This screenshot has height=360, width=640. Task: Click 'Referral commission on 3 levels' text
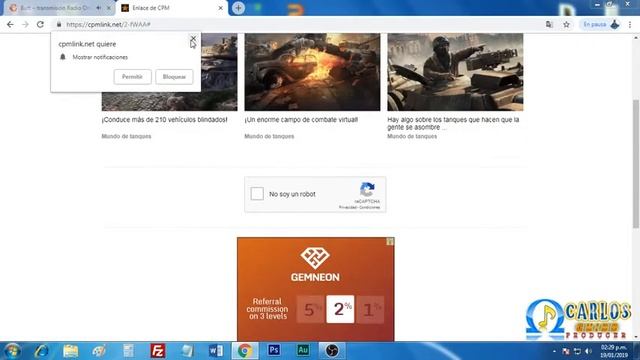[x=267, y=309]
